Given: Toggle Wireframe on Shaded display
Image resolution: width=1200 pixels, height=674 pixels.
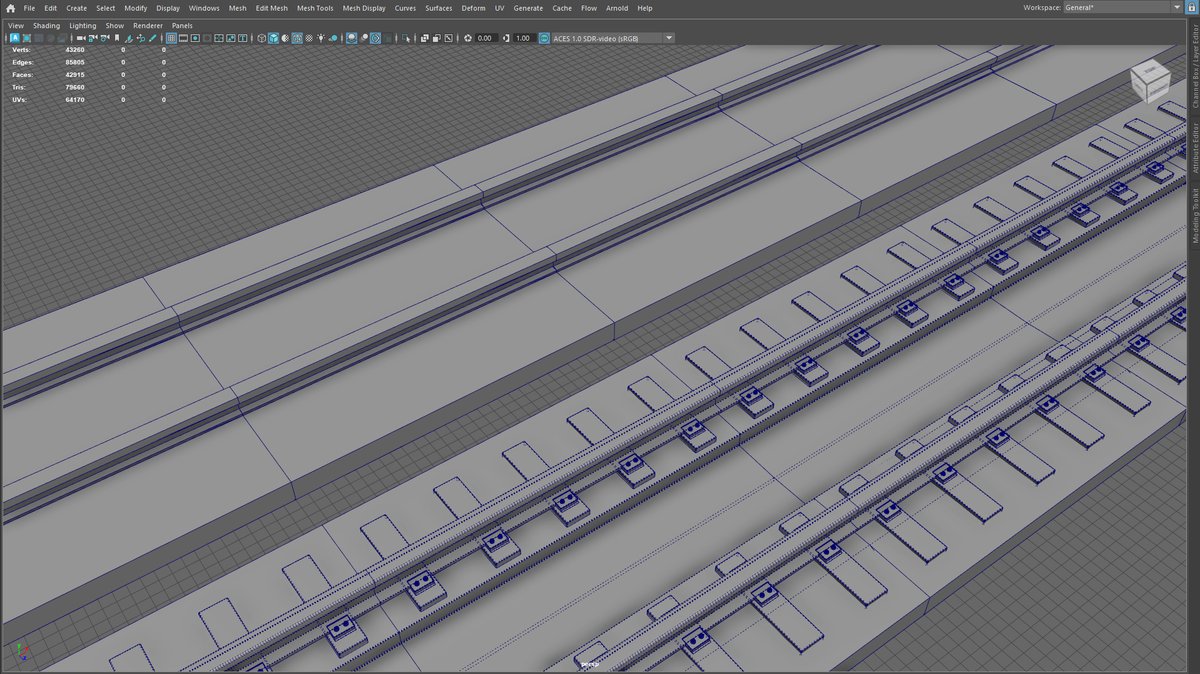Looking at the screenshot, I should [x=296, y=38].
